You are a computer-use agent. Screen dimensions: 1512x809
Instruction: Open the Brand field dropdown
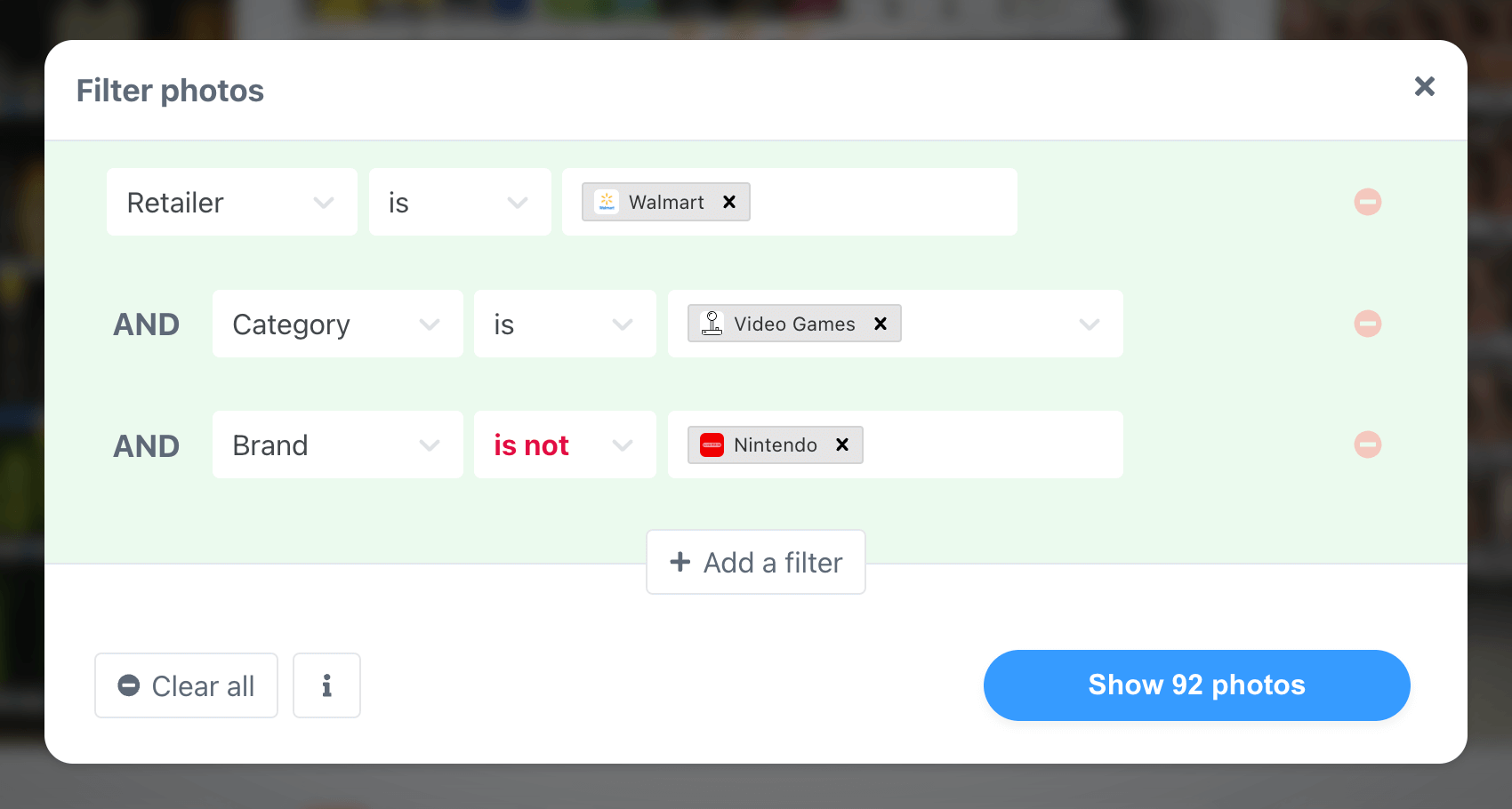(x=337, y=445)
